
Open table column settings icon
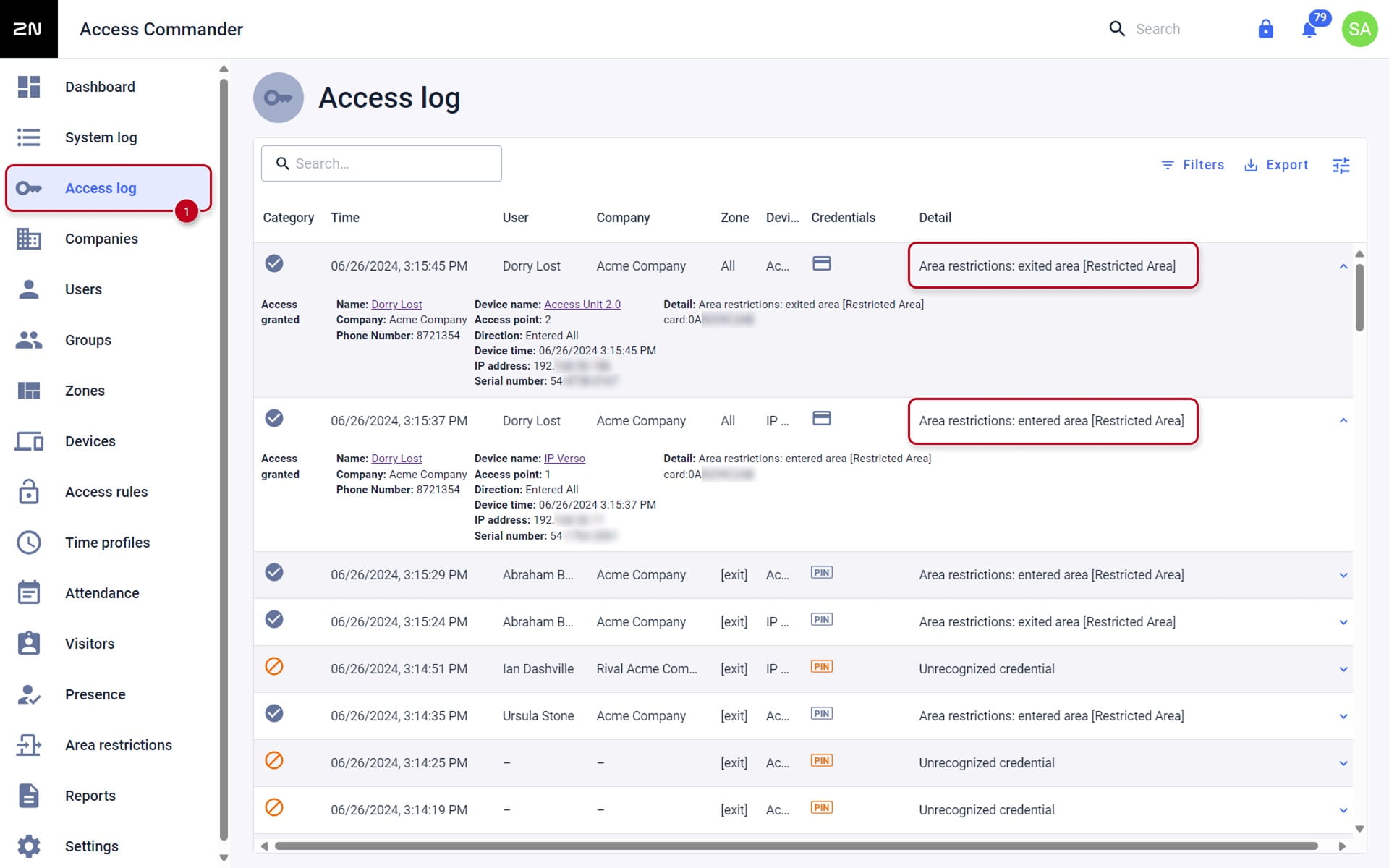1341,165
